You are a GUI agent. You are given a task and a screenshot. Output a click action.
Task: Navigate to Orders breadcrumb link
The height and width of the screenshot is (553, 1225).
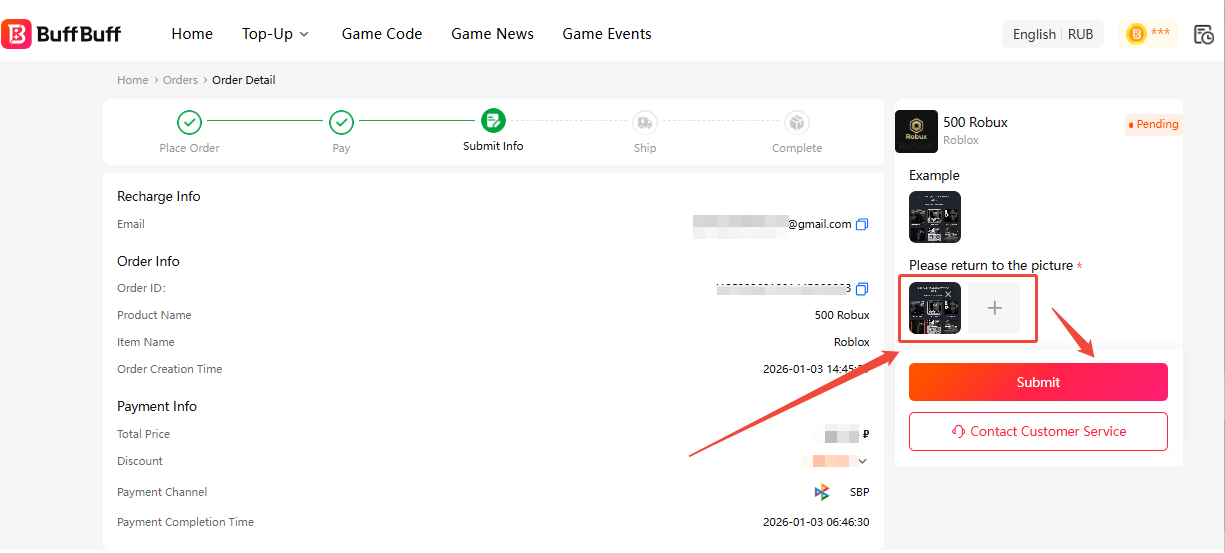click(180, 80)
